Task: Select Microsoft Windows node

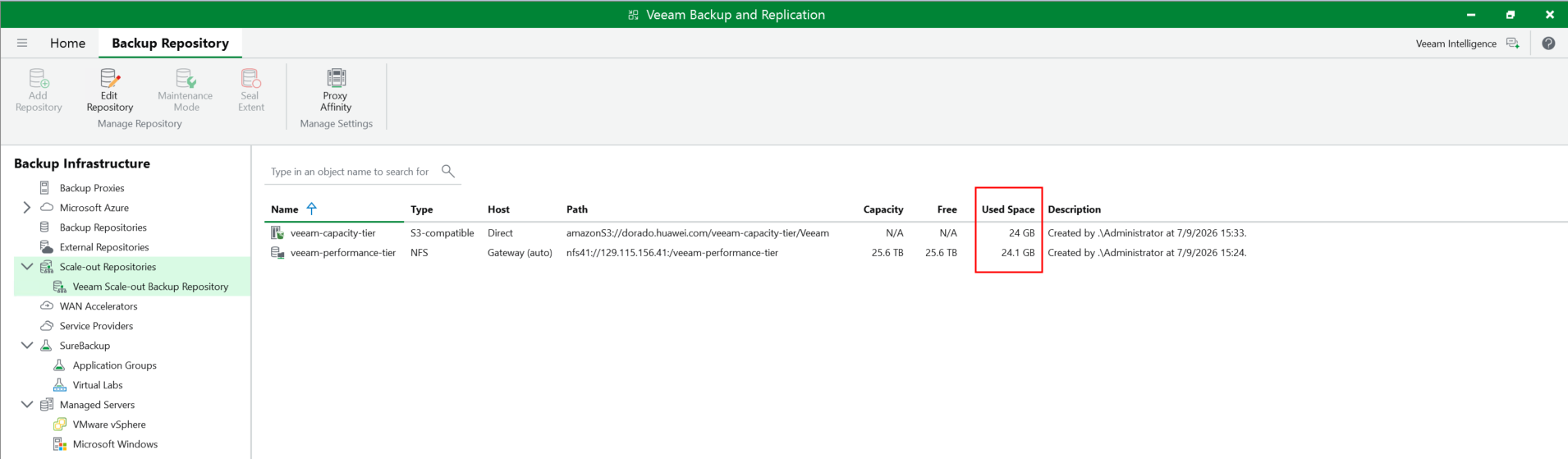Action: pos(115,444)
